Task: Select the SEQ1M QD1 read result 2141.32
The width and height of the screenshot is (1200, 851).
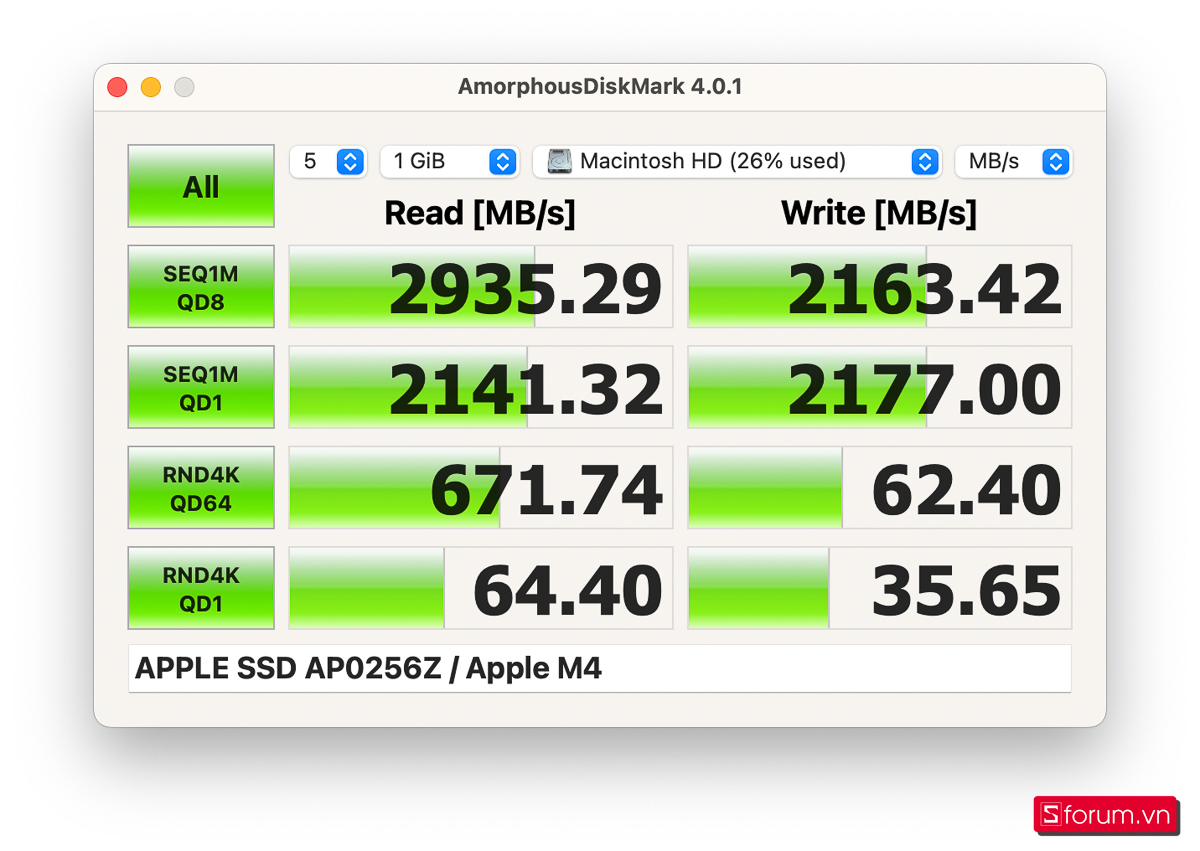Action: point(481,387)
